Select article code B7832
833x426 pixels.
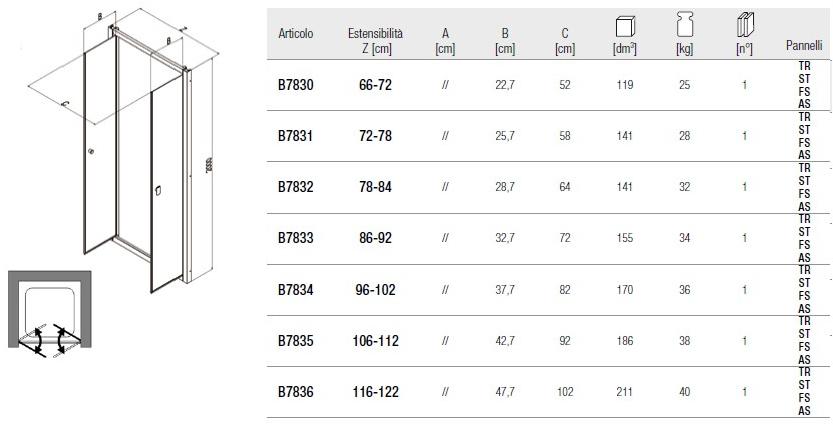tap(295, 188)
